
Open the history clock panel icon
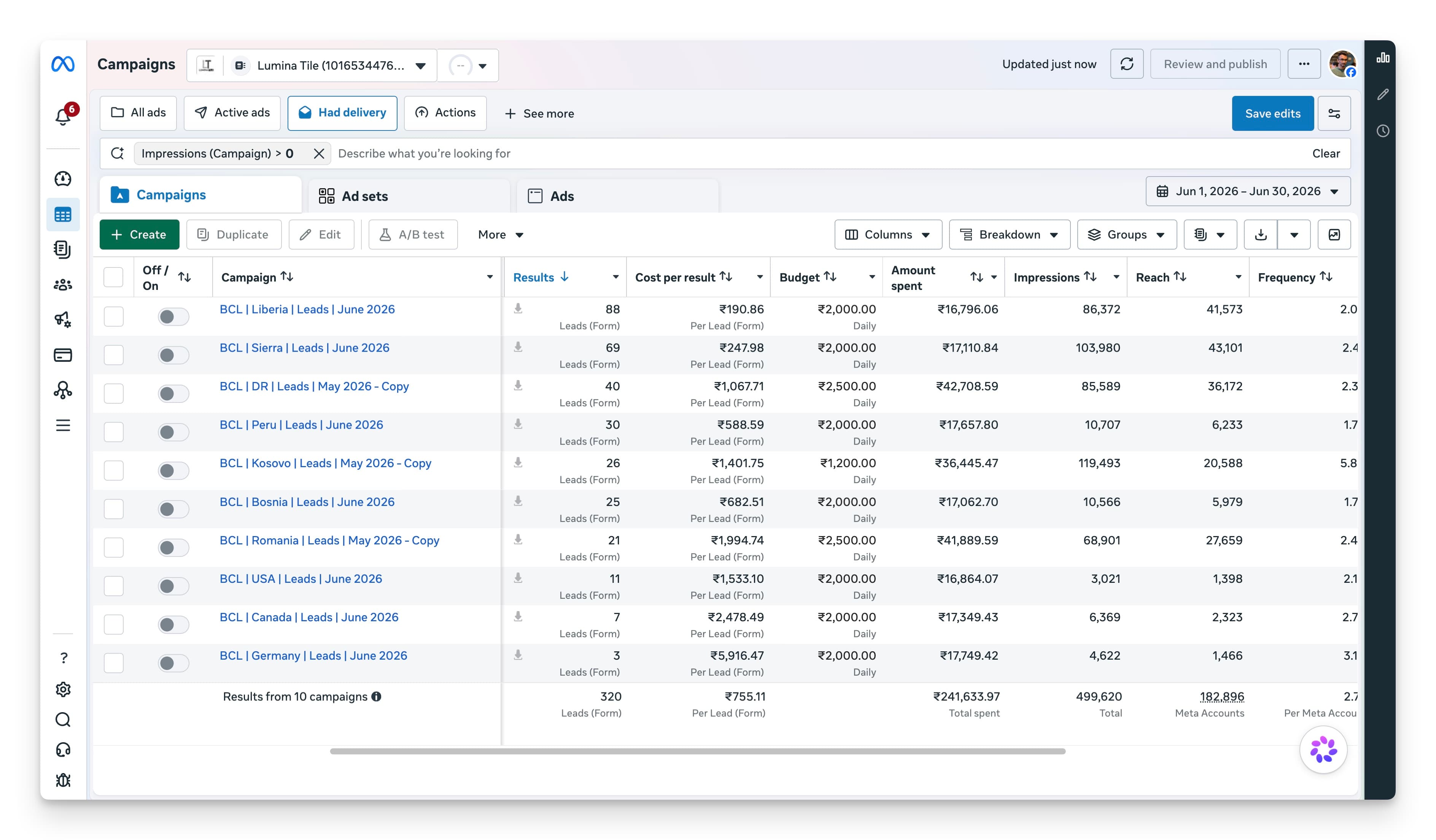click(x=1382, y=130)
